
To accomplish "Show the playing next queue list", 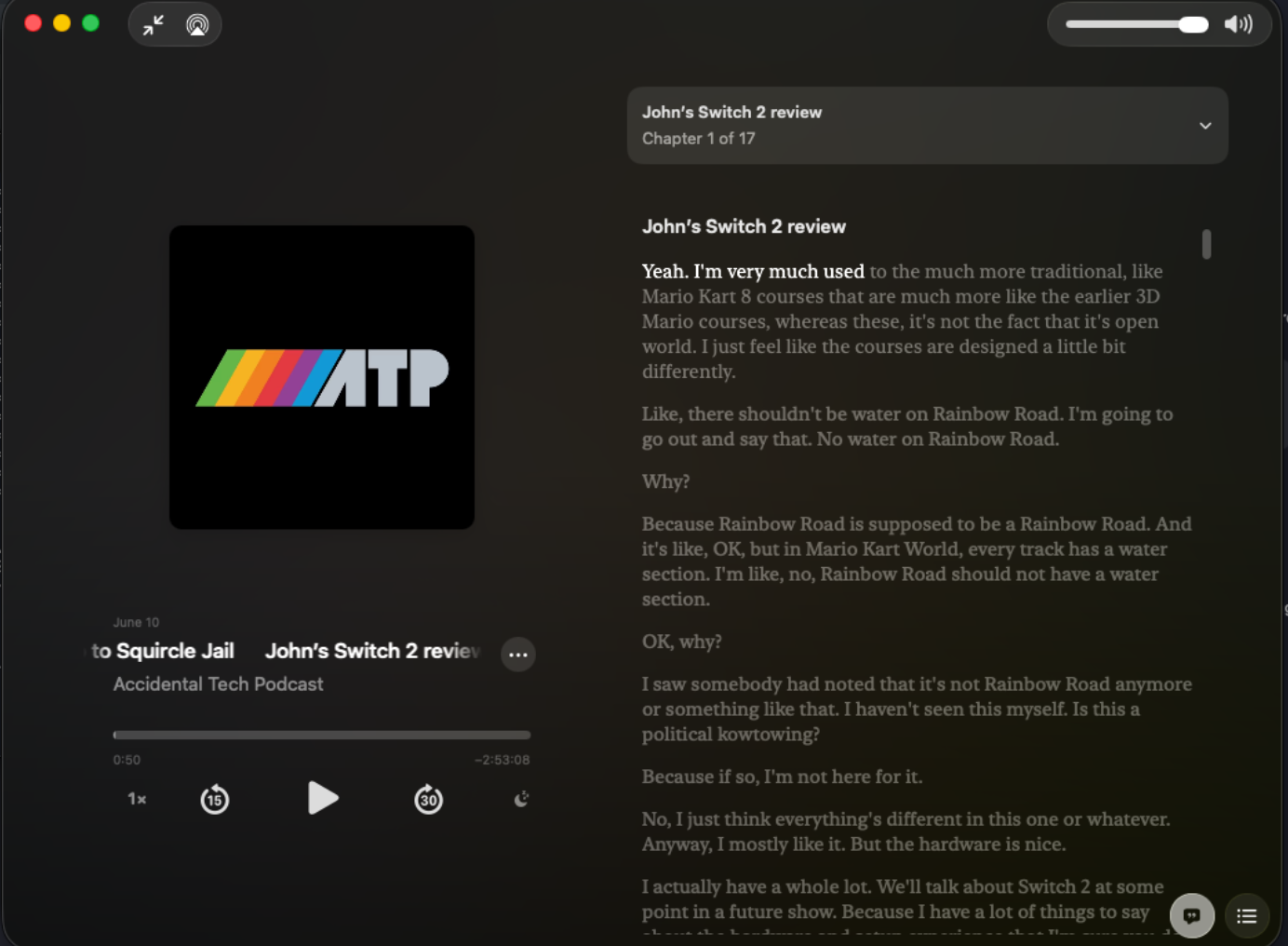I will [1247, 916].
